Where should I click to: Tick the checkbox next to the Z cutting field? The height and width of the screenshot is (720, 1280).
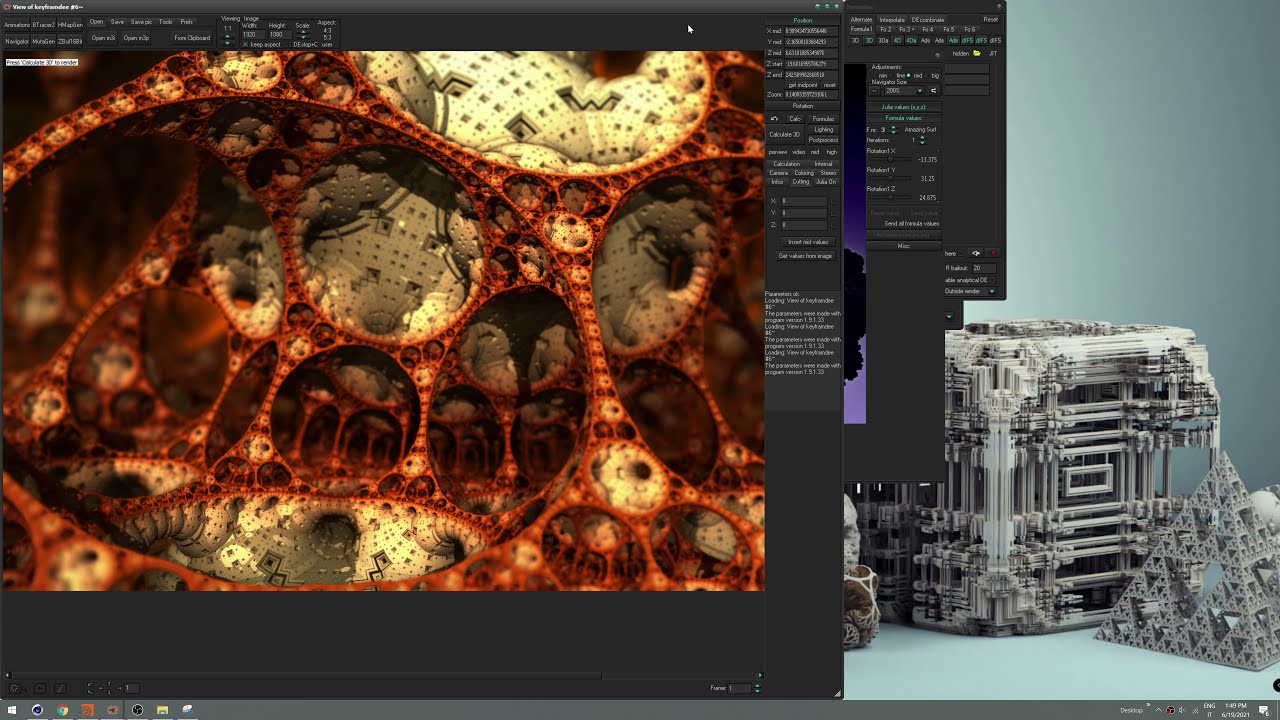point(833,225)
